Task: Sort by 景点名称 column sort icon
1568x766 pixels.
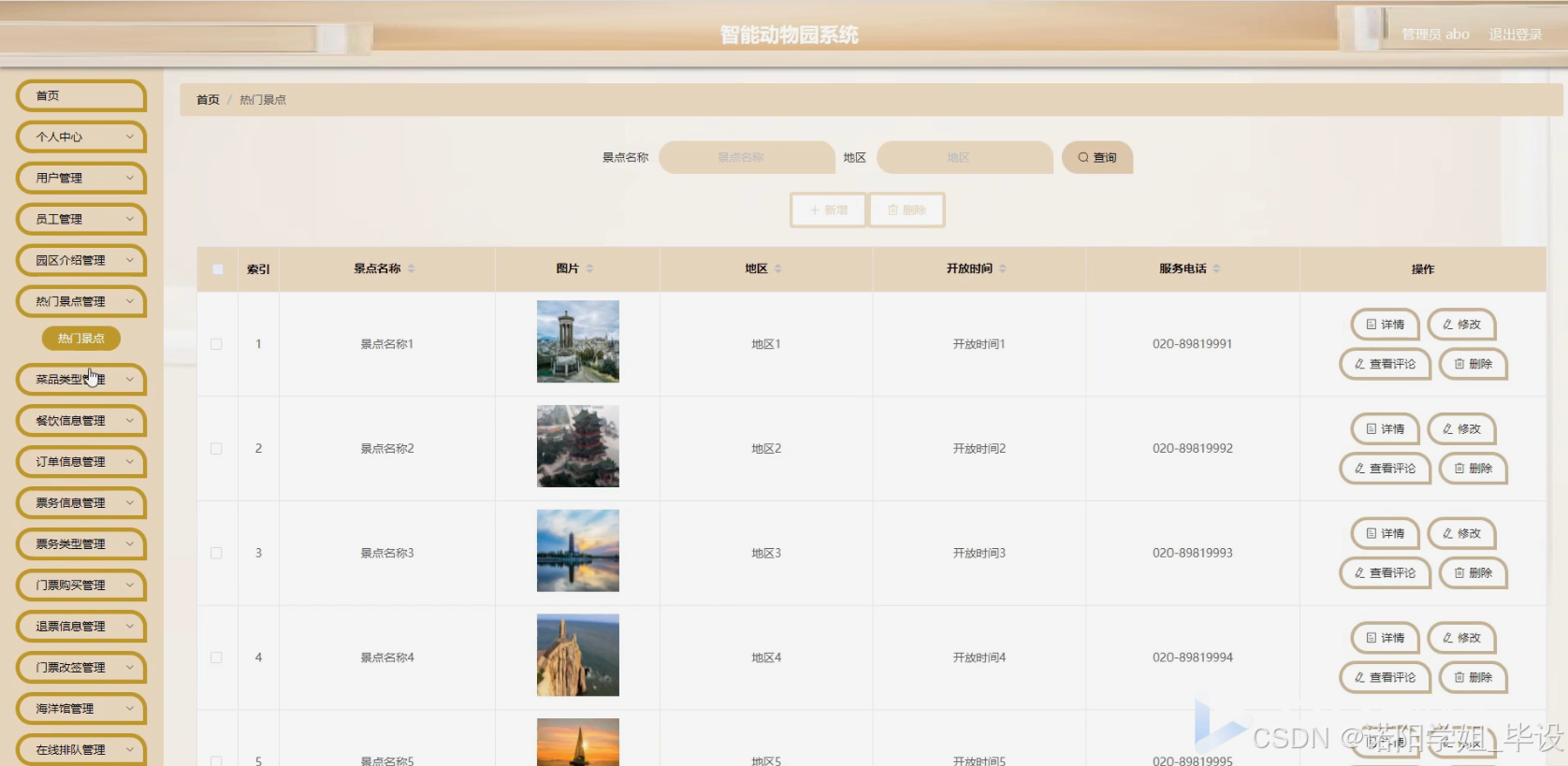Action: pos(412,268)
